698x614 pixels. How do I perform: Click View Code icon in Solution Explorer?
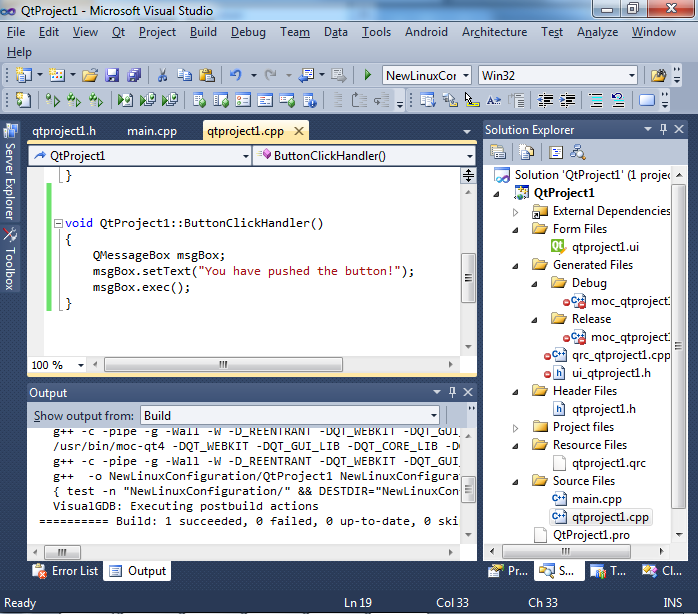tap(555, 152)
